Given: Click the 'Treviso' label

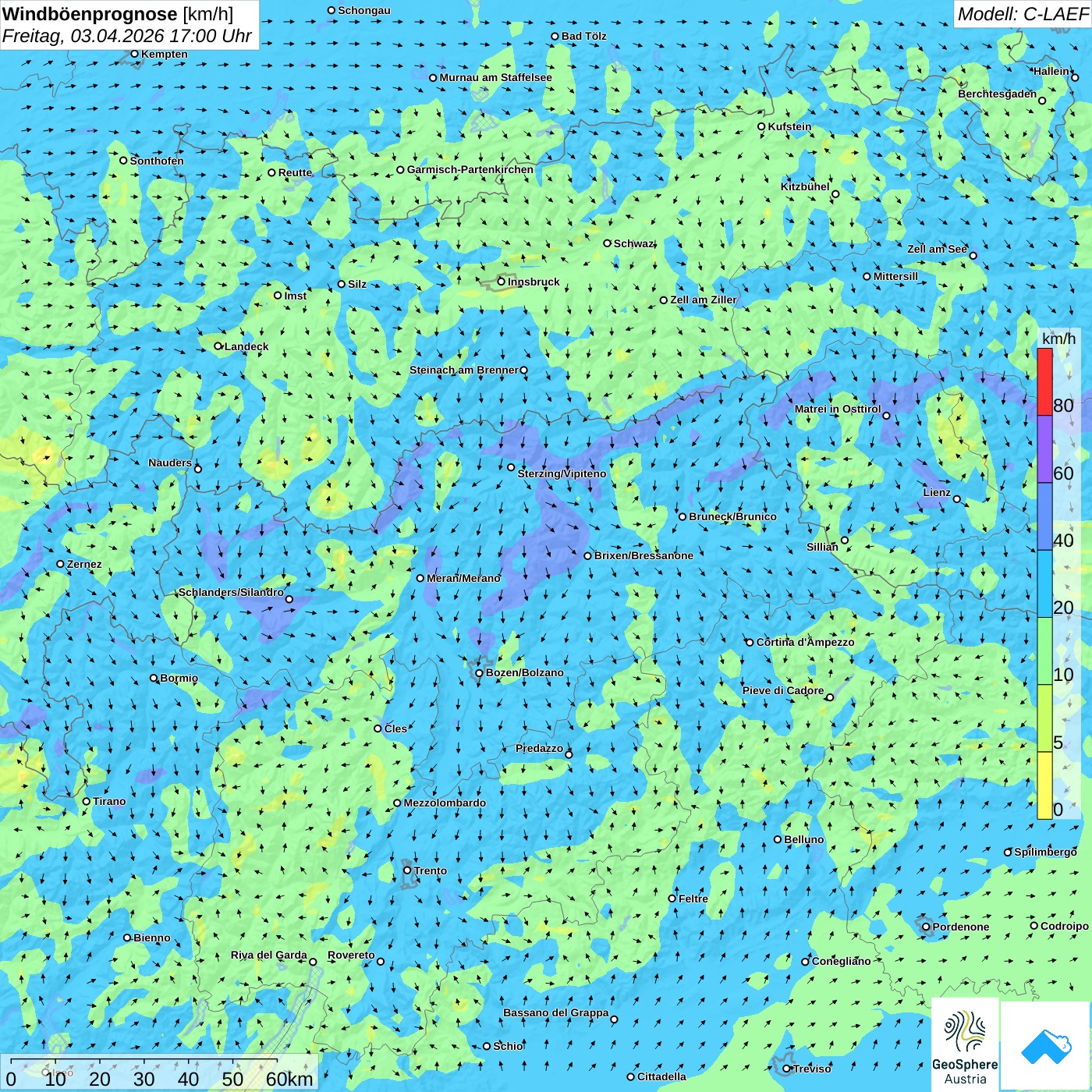Looking at the screenshot, I should point(812,1069).
